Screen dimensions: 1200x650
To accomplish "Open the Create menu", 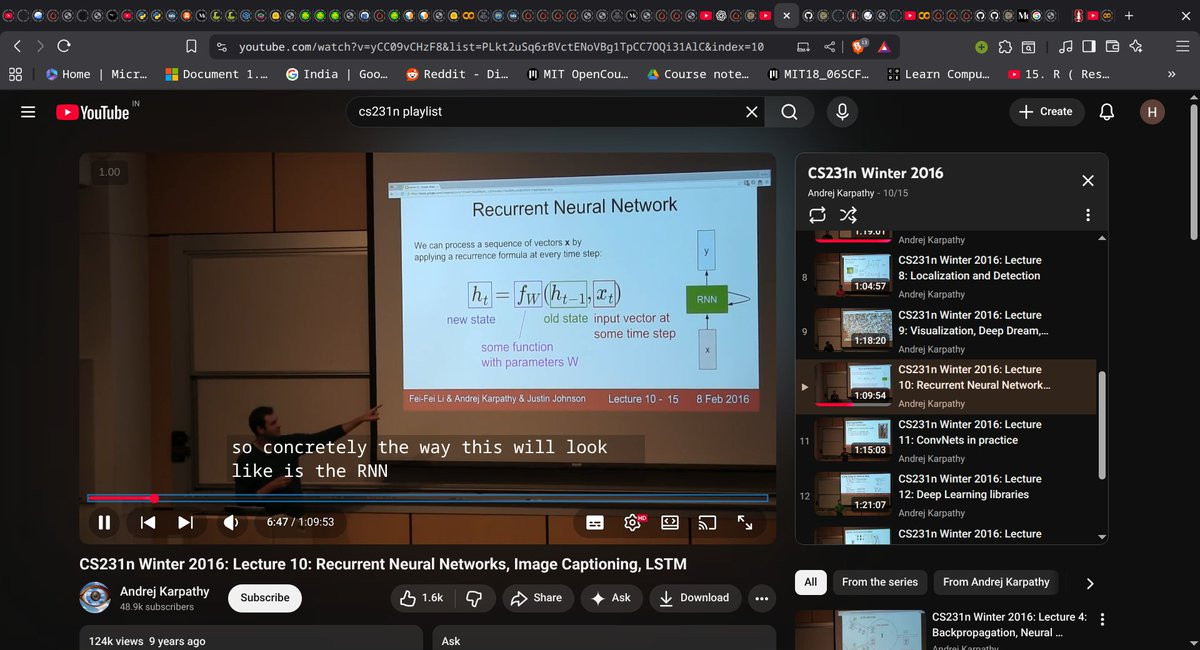I will [x=1045, y=112].
